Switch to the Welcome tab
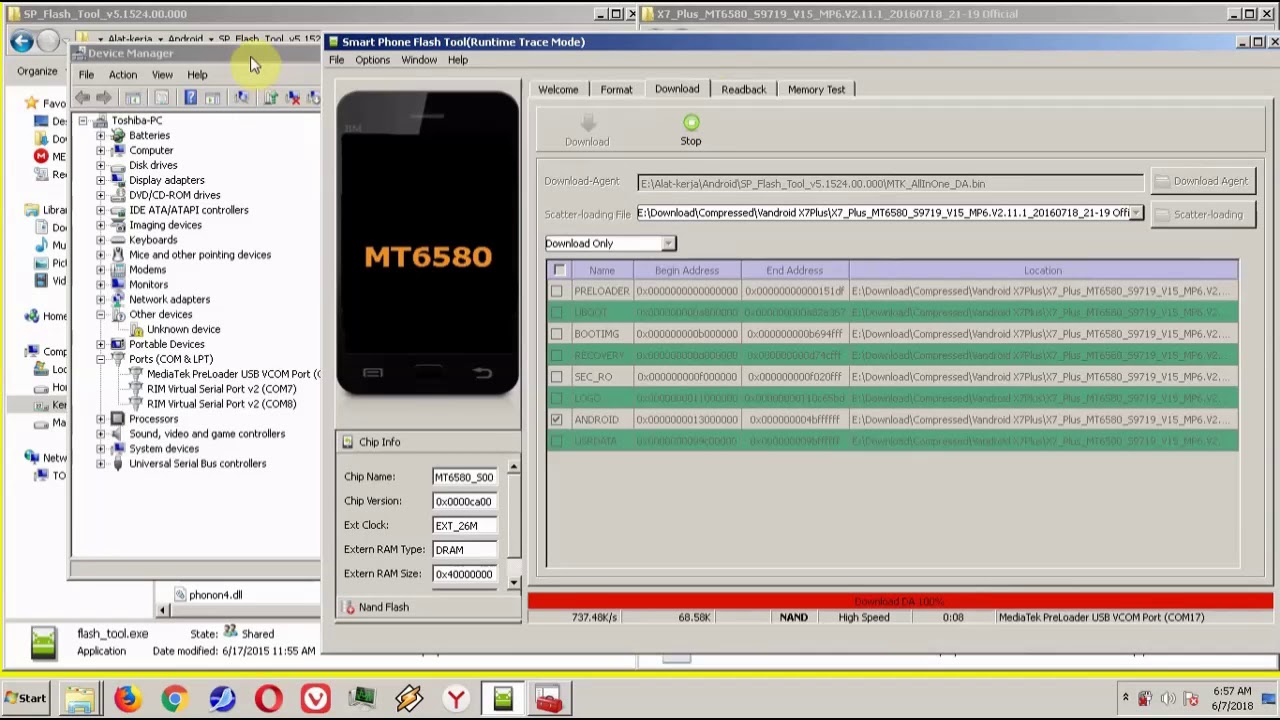Screen dimensions: 1280x720 (558, 89)
